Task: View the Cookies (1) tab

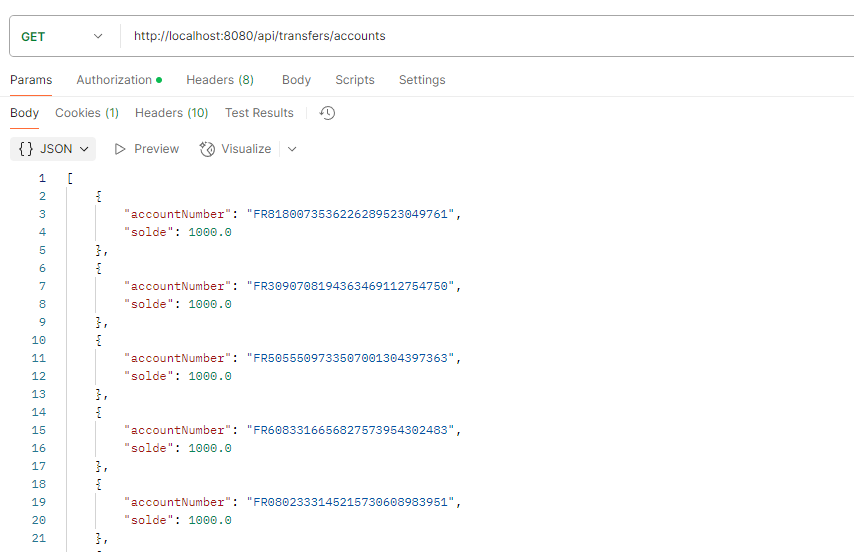Action: click(x=87, y=113)
